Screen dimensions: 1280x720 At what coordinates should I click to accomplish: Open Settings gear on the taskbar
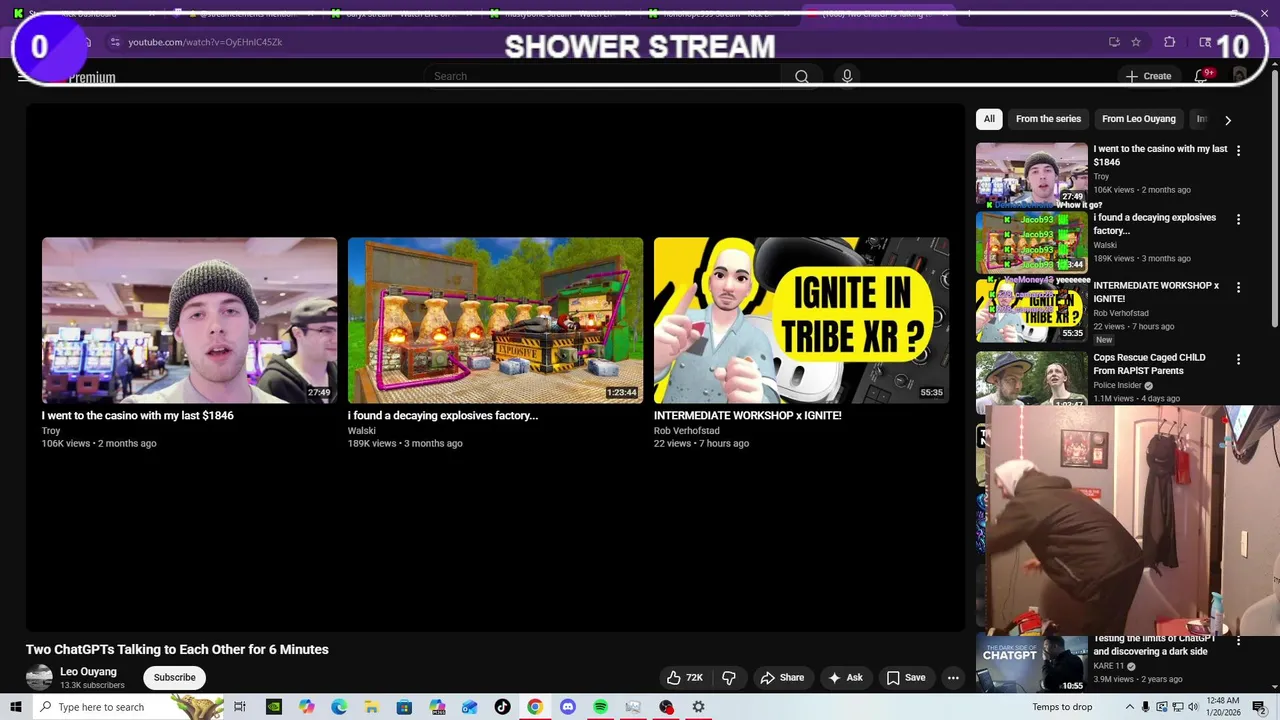(698, 707)
